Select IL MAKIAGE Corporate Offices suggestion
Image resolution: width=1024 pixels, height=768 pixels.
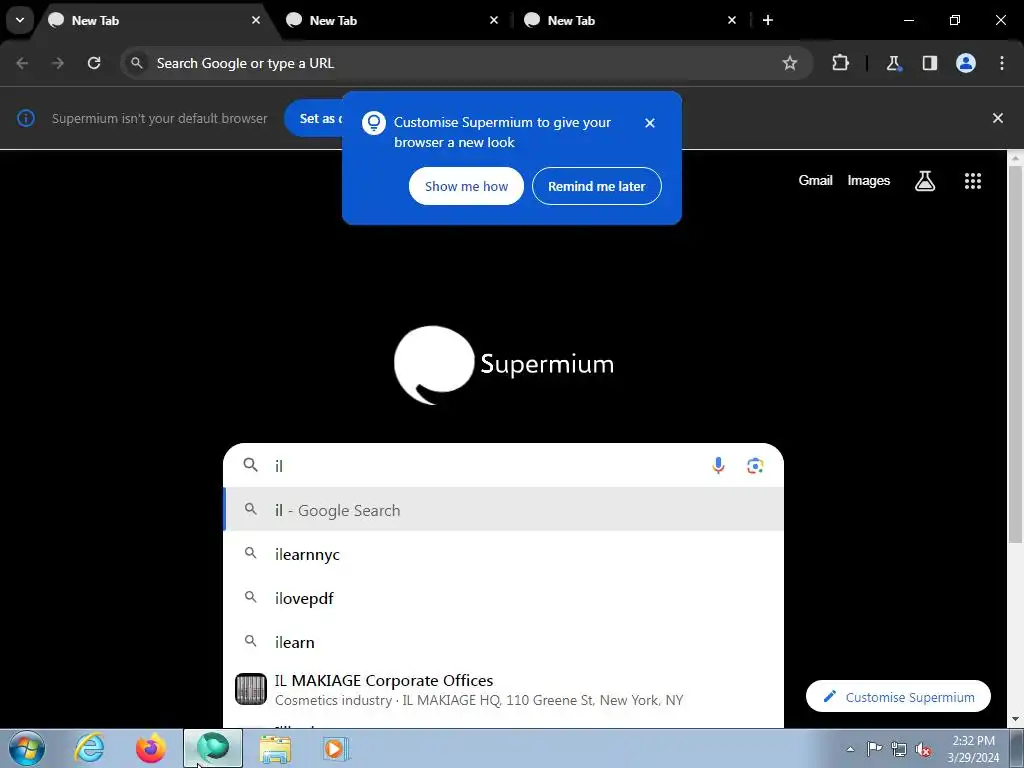pos(504,690)
